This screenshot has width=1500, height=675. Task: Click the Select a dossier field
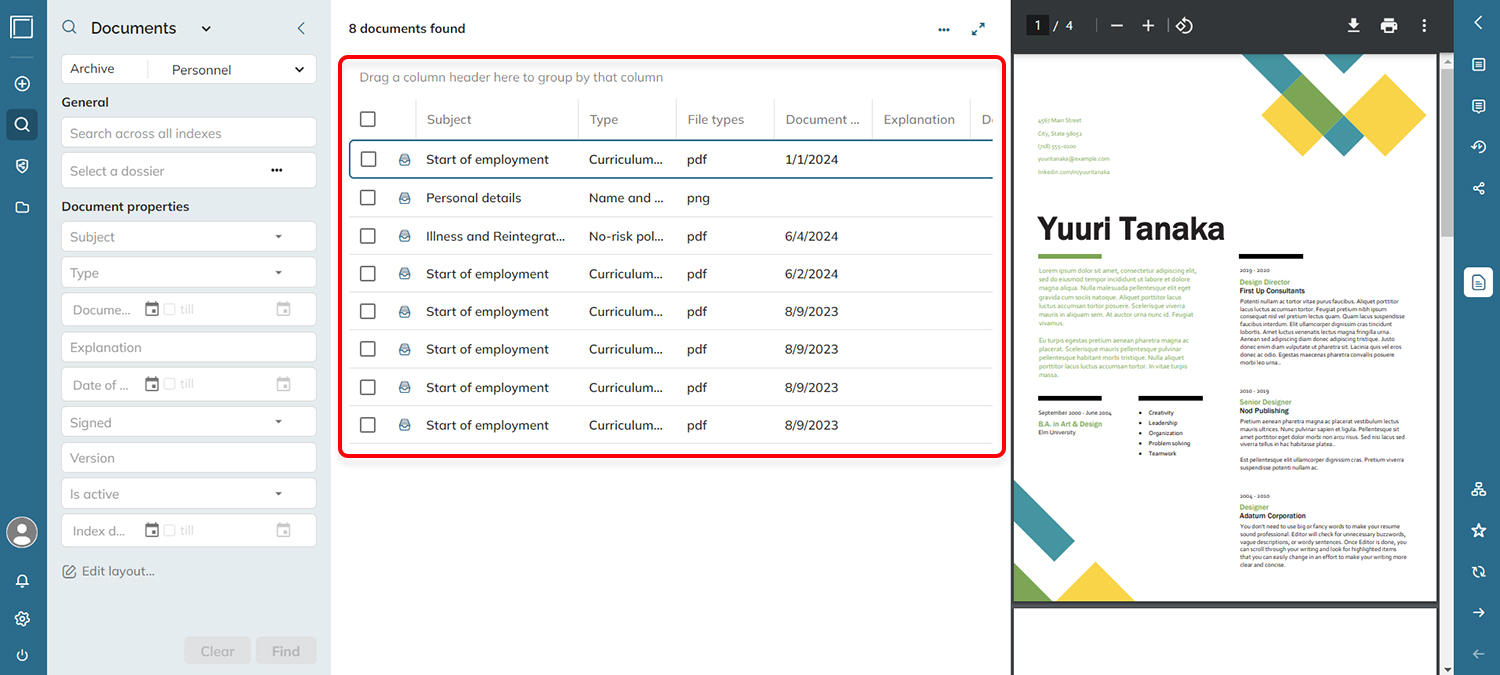click(189, 171)
